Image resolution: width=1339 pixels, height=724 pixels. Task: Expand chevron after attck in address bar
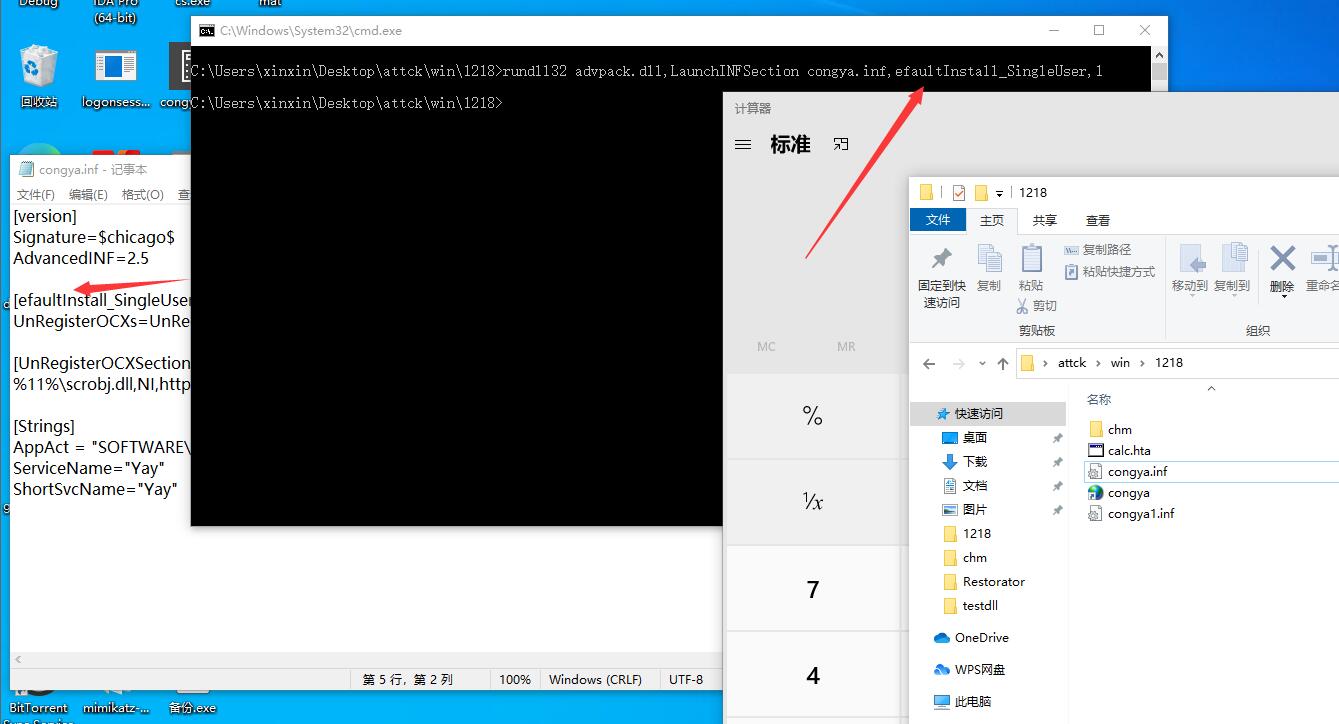(1098, 363)
